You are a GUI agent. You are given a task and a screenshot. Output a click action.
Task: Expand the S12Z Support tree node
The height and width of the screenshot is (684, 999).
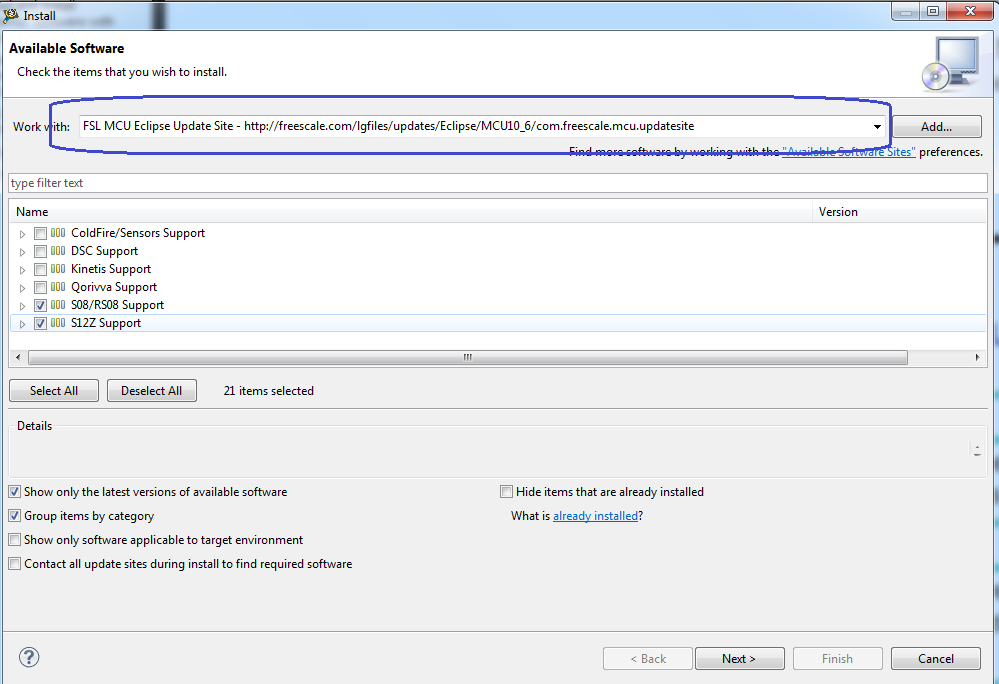click(x=22, y=324)
